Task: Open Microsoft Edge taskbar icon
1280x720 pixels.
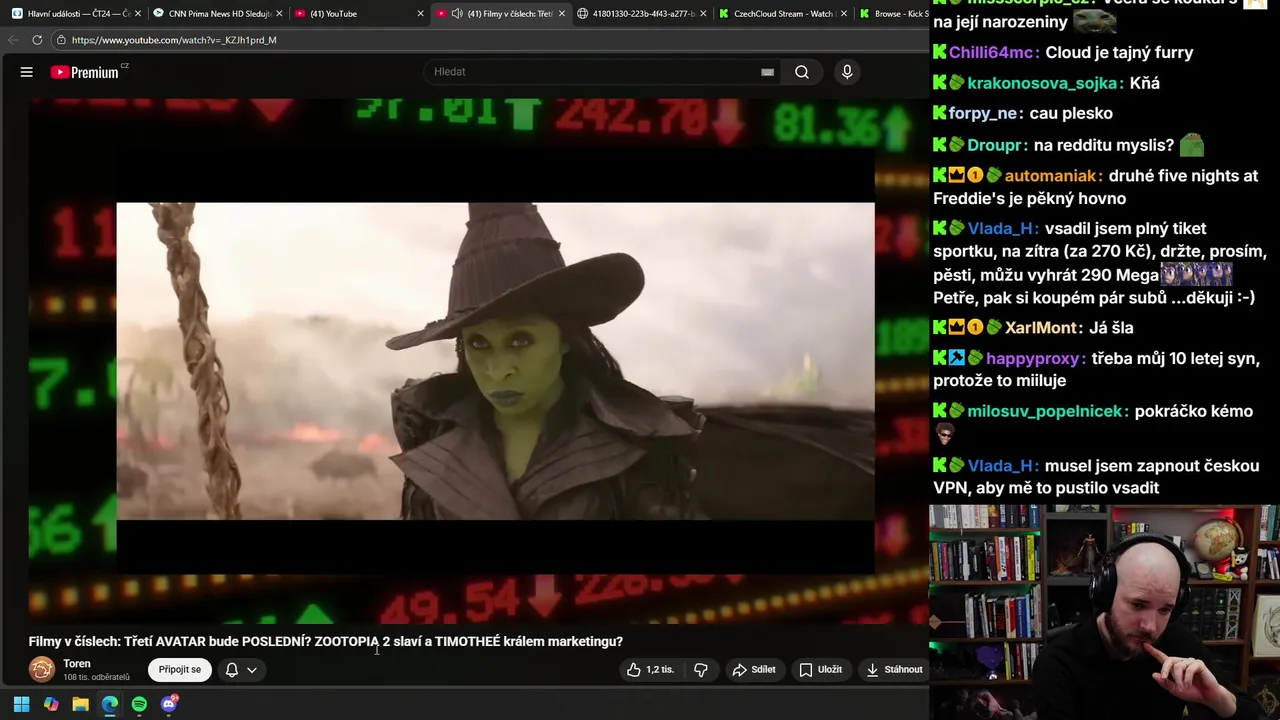Action: coord(110,704)
